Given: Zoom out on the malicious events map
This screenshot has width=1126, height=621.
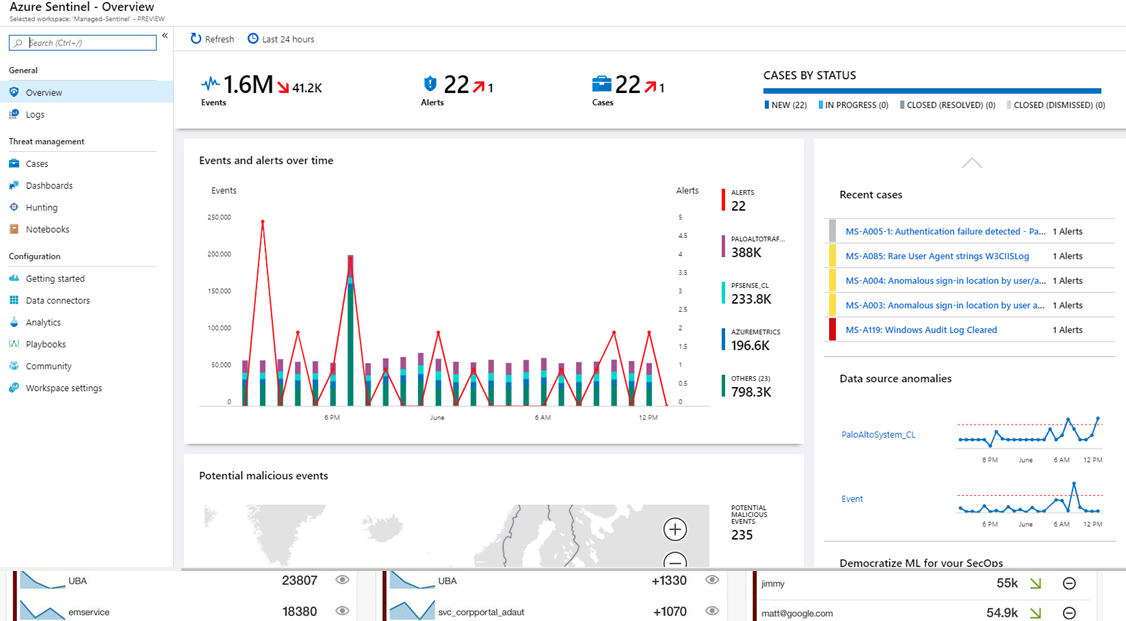Looking at the screenshot, I should click(674, 560).
